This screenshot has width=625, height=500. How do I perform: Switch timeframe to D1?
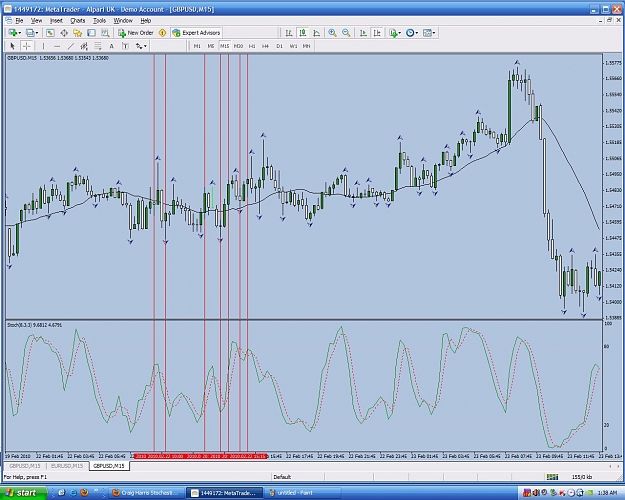point(279,46)
